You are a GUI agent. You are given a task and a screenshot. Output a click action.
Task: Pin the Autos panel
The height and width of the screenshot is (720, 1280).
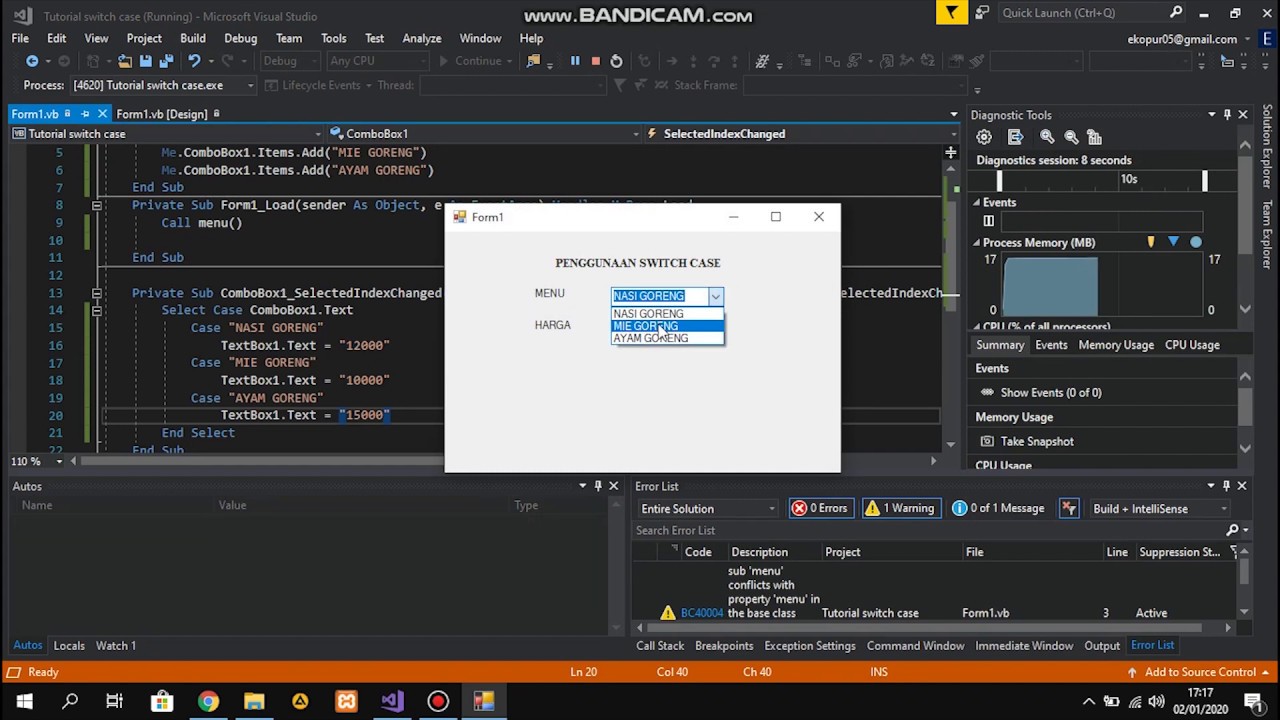click(x=598, y=486)
